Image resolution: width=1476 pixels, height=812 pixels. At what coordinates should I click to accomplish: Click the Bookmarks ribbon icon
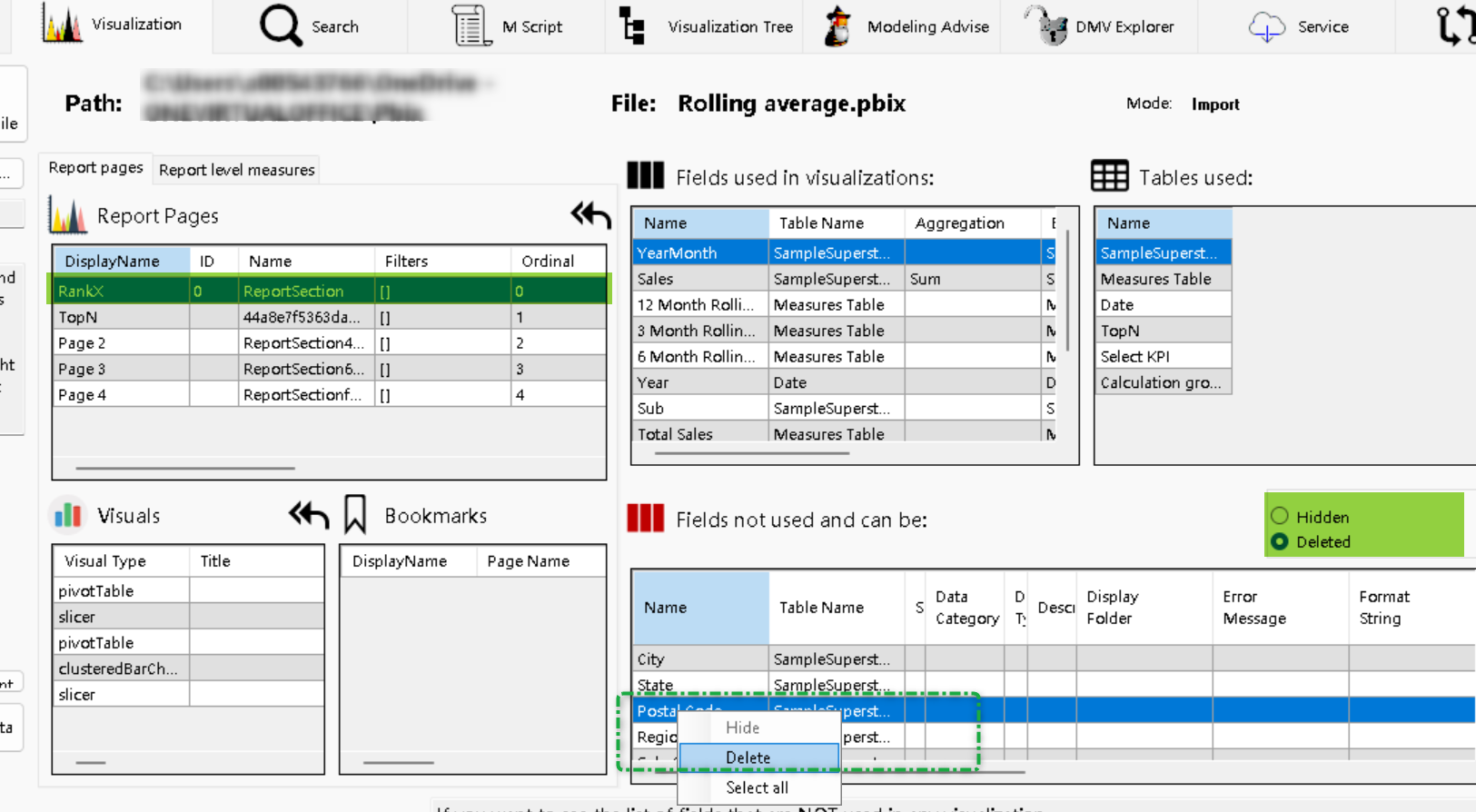coord(355,515)
